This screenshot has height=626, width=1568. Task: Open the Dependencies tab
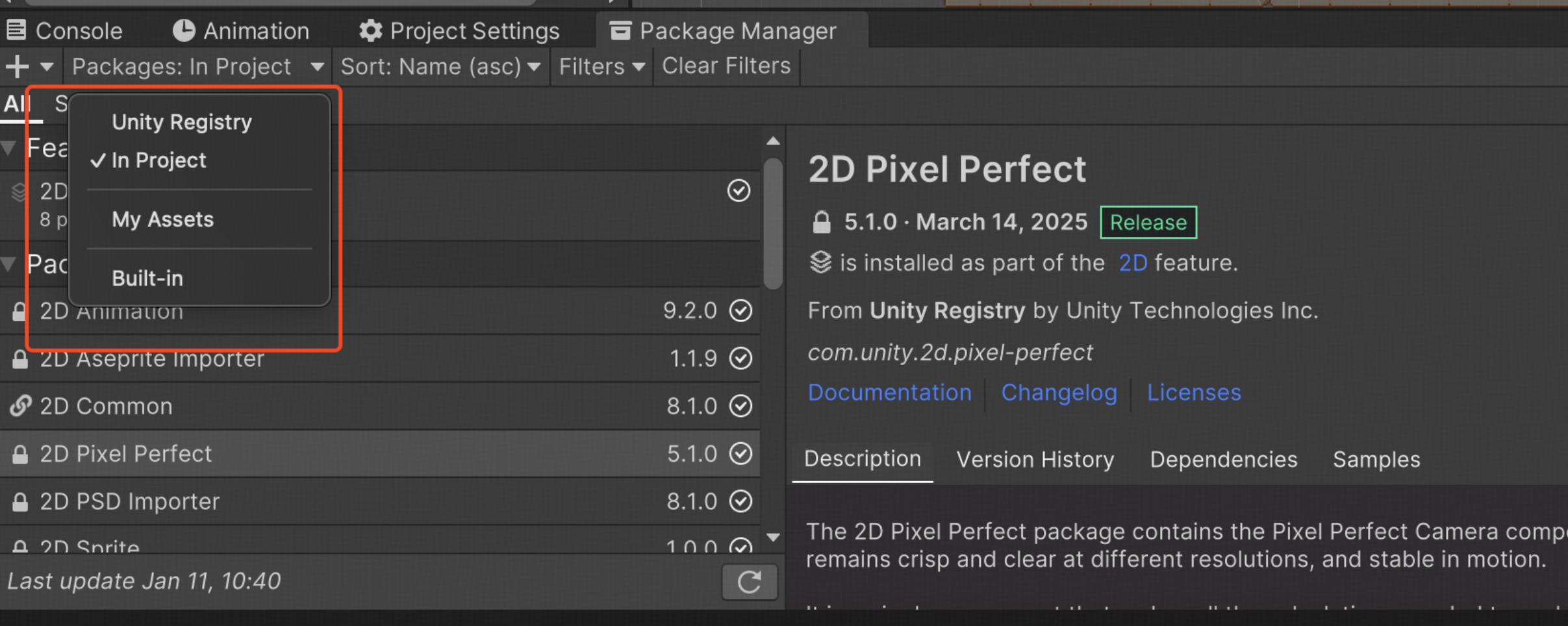tap(1223, 460)
